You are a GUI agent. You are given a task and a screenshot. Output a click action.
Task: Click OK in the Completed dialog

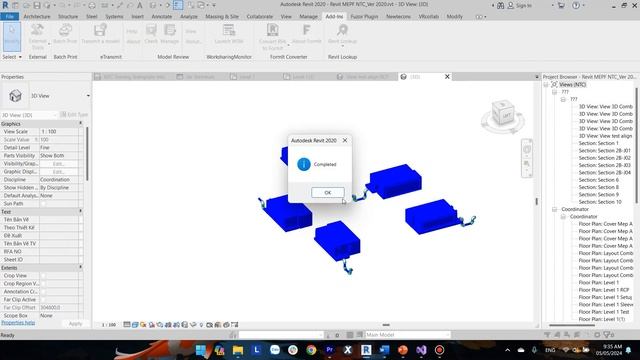pyautogui.click(x=327, y=193)
